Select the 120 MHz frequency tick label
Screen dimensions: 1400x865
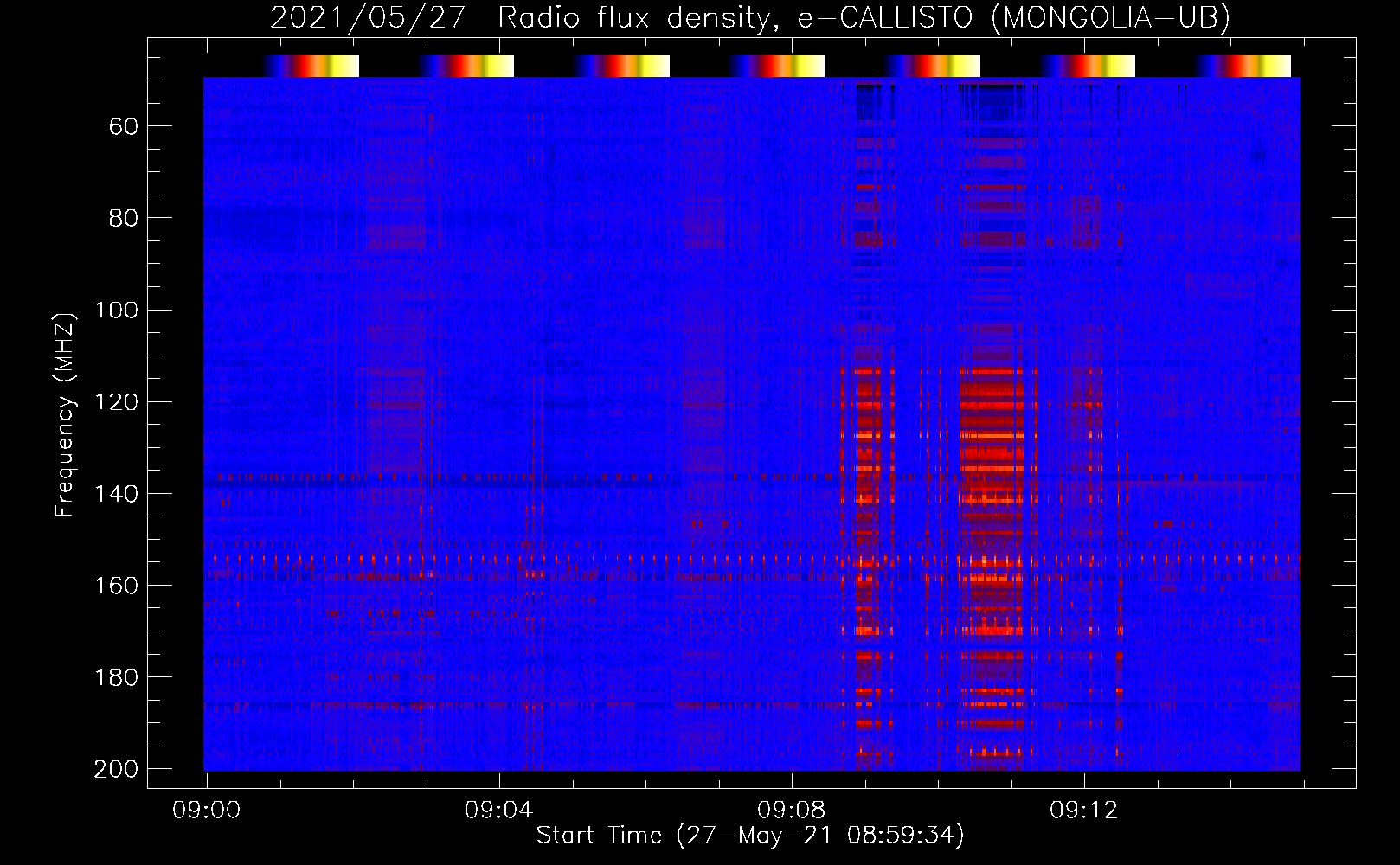click(116, 401)
